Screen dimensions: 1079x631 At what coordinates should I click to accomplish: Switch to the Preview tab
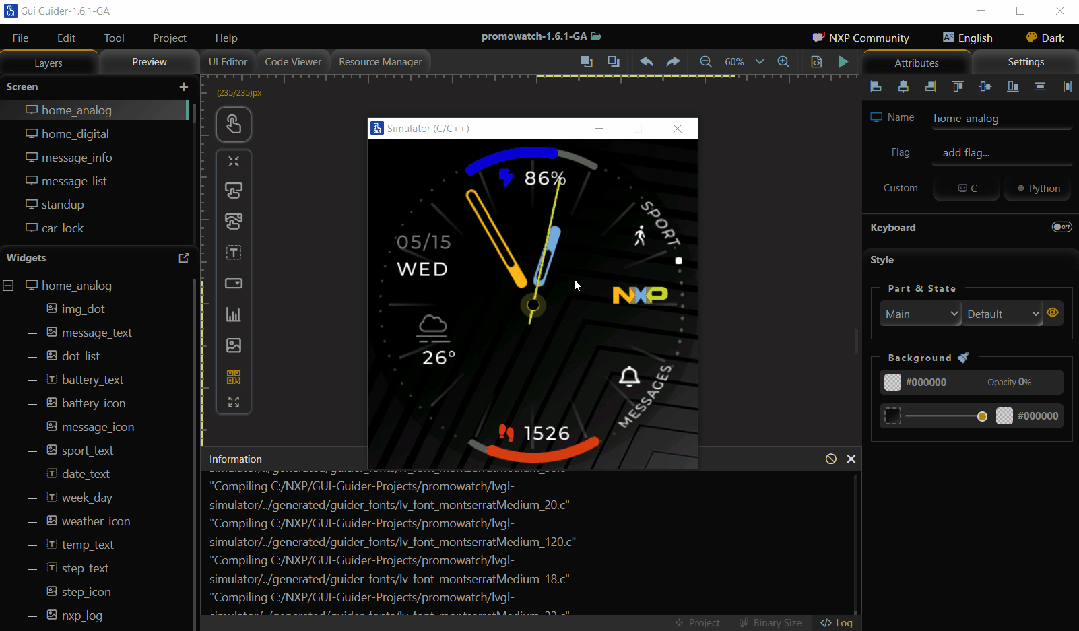tap(149, 62)
